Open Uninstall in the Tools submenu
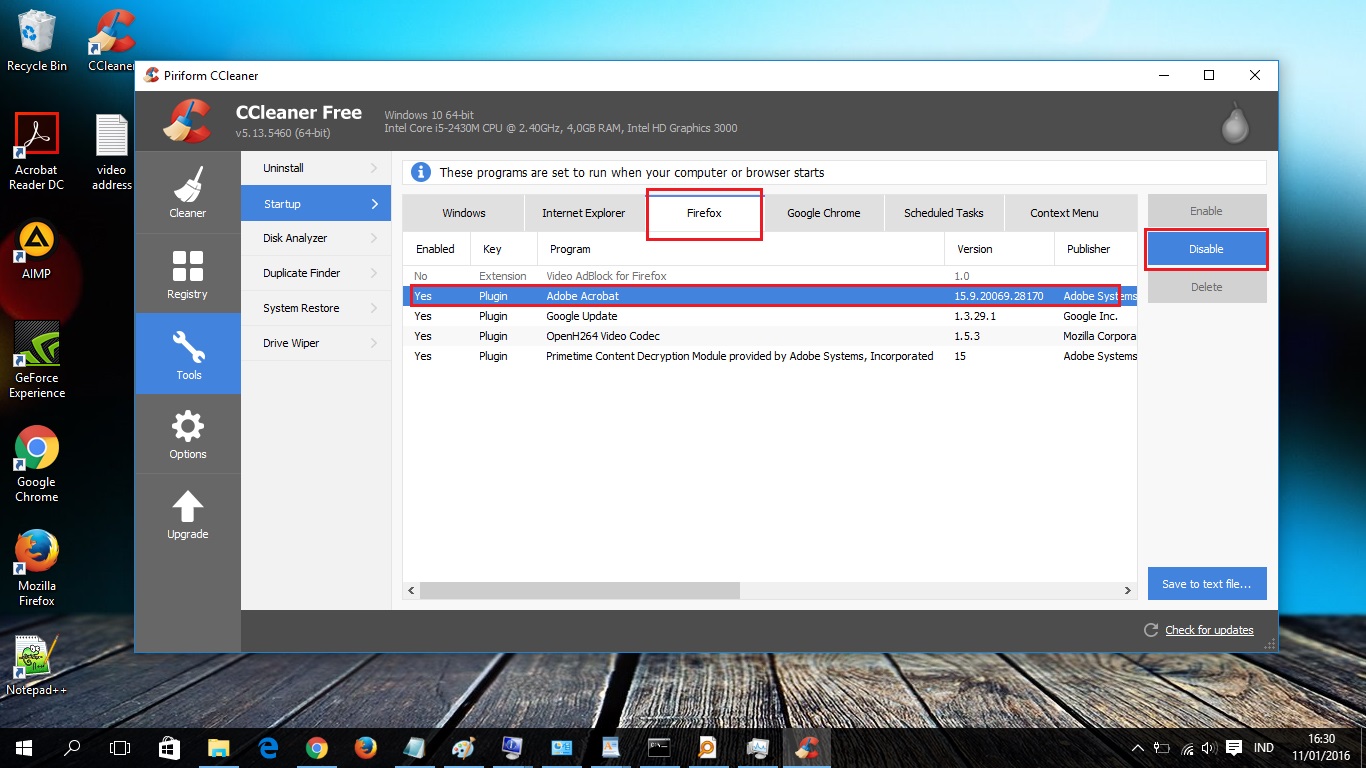The image size is (1366, 768). pyautogui.click(x=316, y=168)
